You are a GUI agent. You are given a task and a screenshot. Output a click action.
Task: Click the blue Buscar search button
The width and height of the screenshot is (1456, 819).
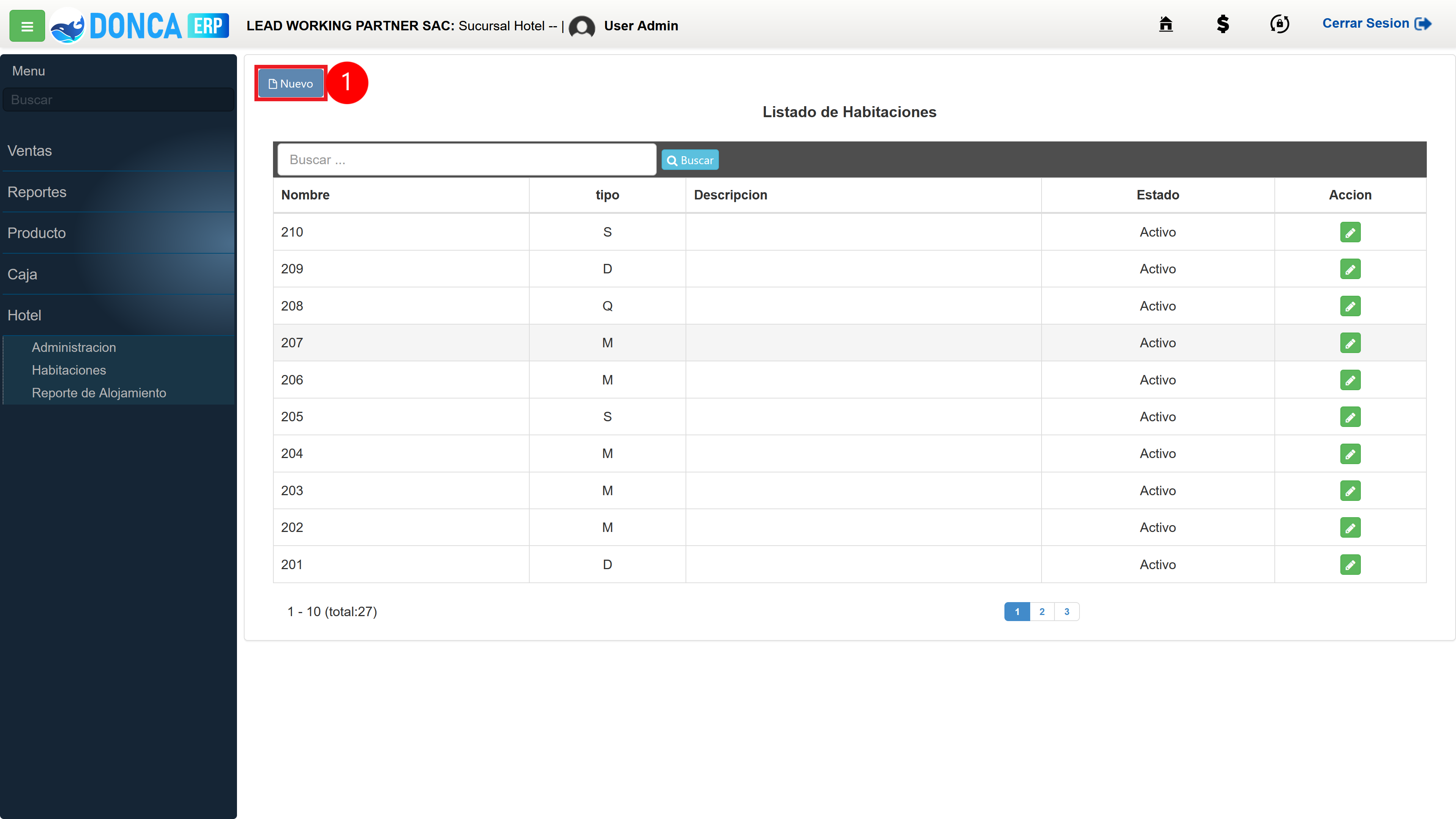click(x=690, y=160)
